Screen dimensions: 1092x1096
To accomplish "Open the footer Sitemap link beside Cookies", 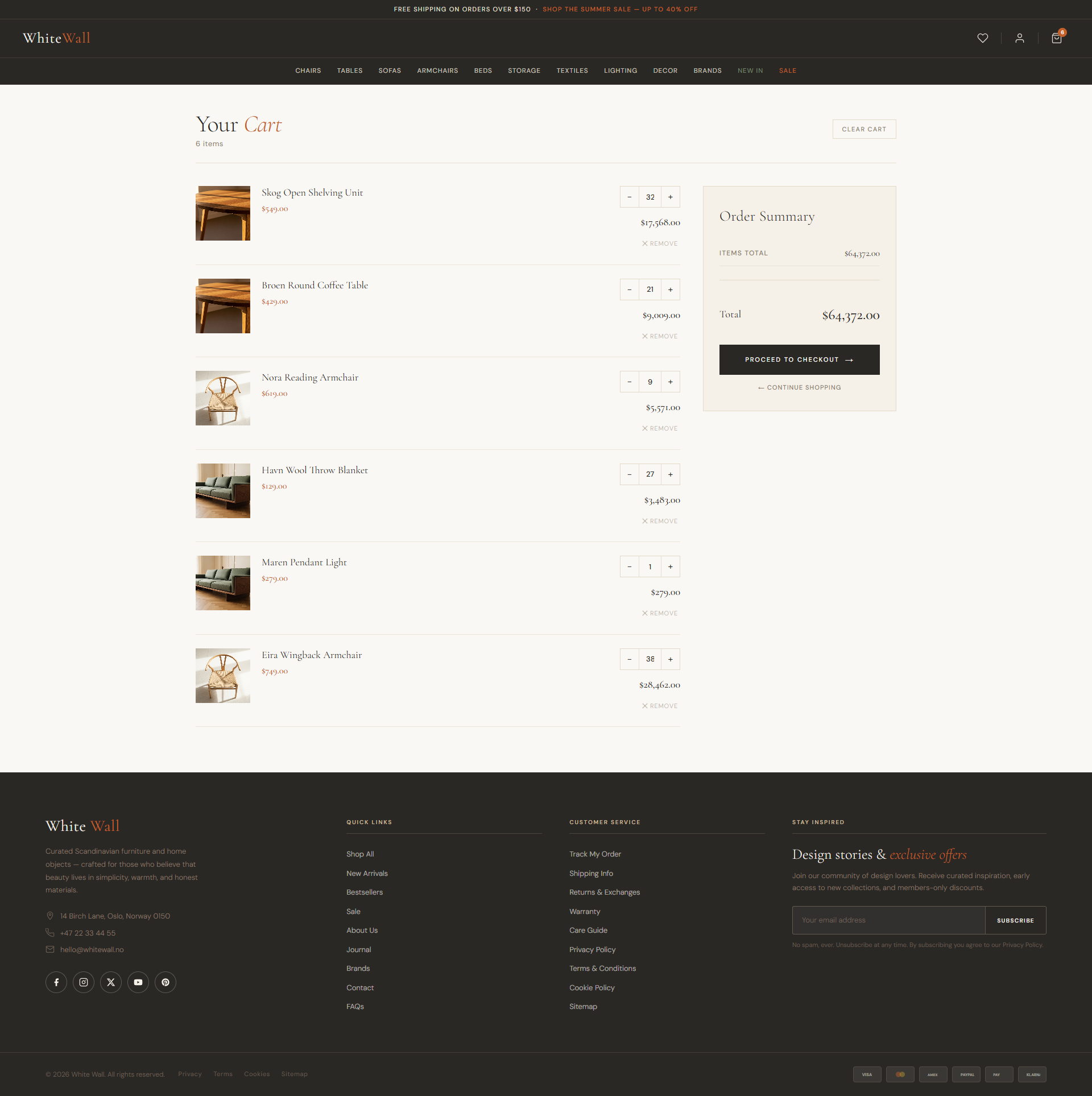I will coord(294,1074).
